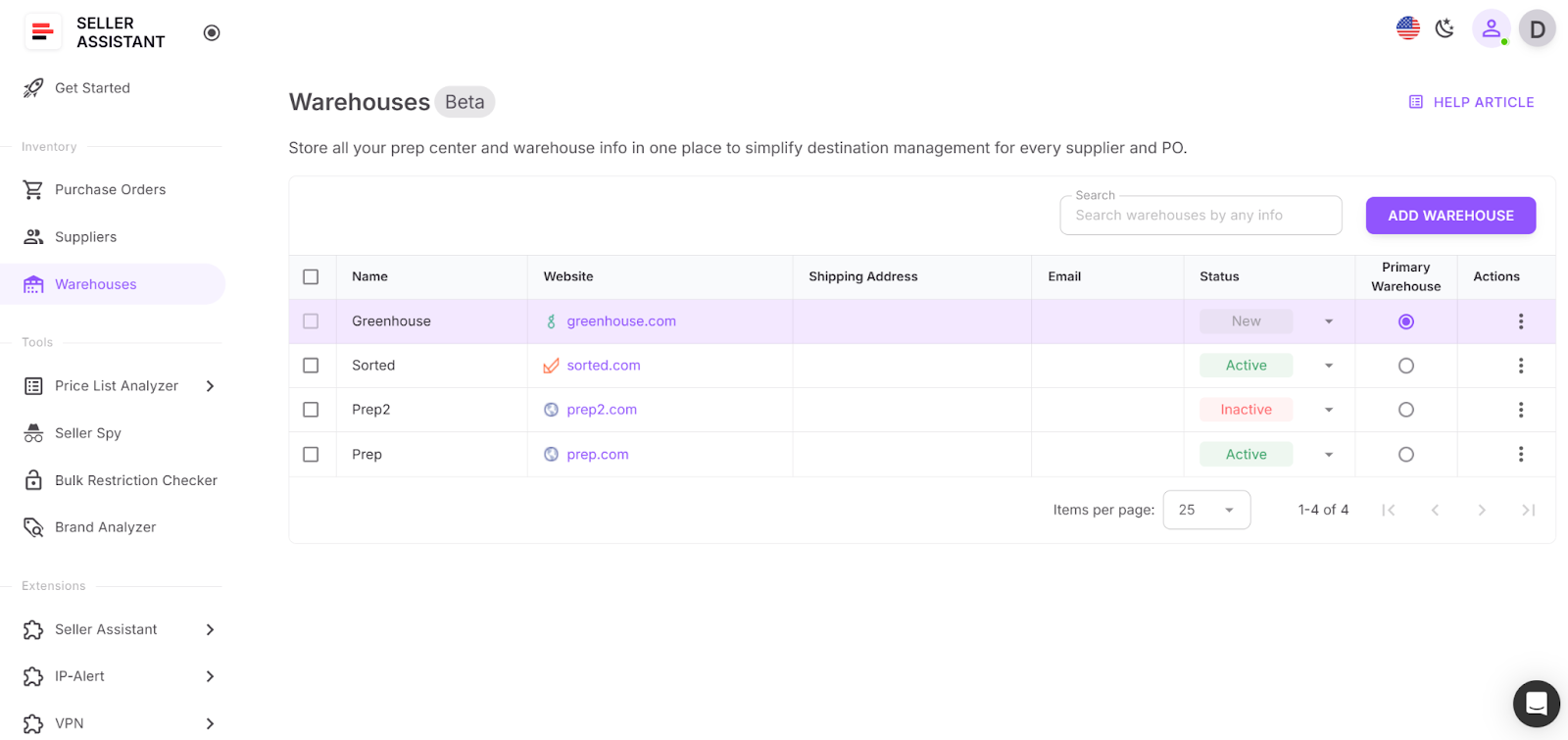Click the dark mode moon icon
The width and height of the screenshot is (1568, 740).
pos(1445,28)
